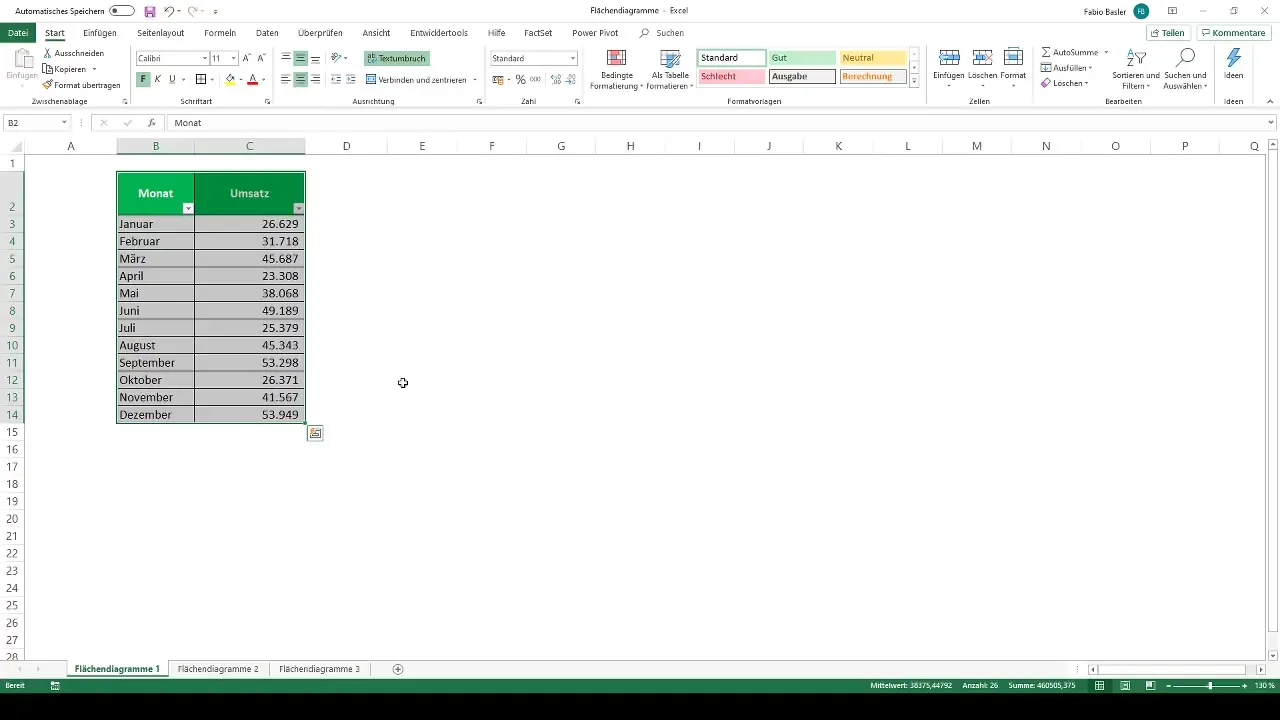Toggle italic (K) formatting
This screenshot has width=1280, height=720.
[157, 79]
